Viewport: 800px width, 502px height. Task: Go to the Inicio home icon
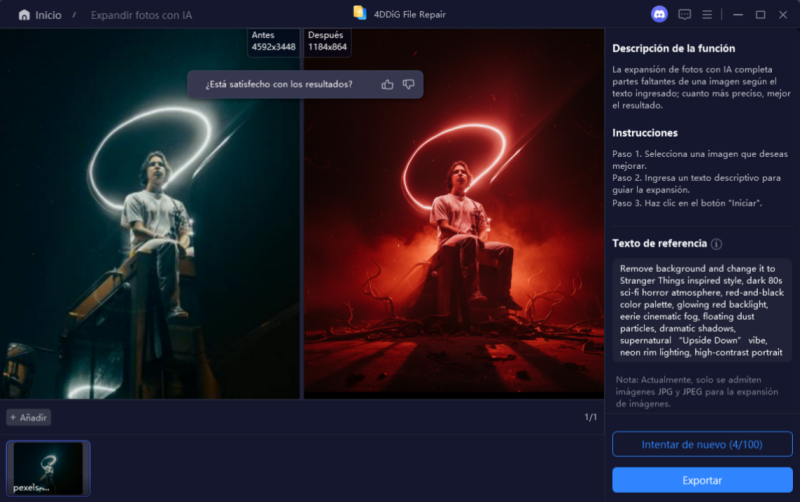click(24, 15)
